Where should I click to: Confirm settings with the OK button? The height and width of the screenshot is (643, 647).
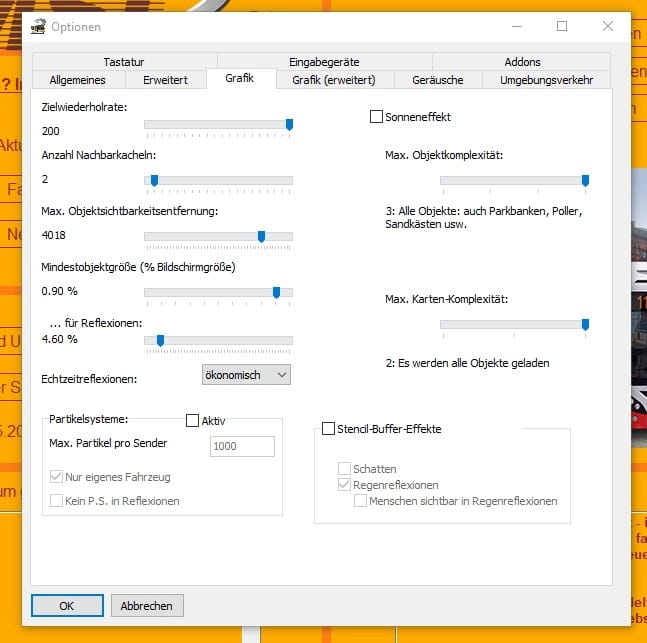67,605
